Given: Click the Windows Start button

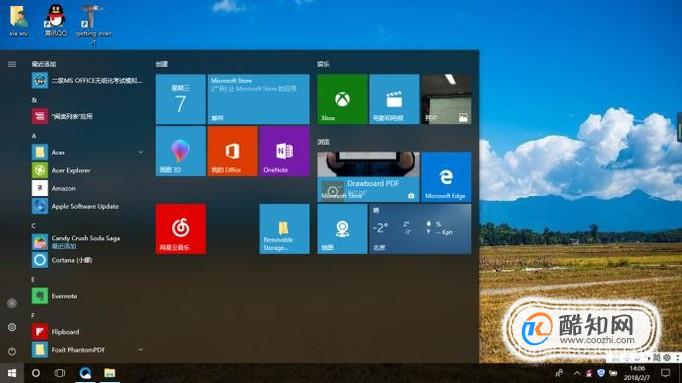Looking at the screenshot, I should (x=12, y=373).
